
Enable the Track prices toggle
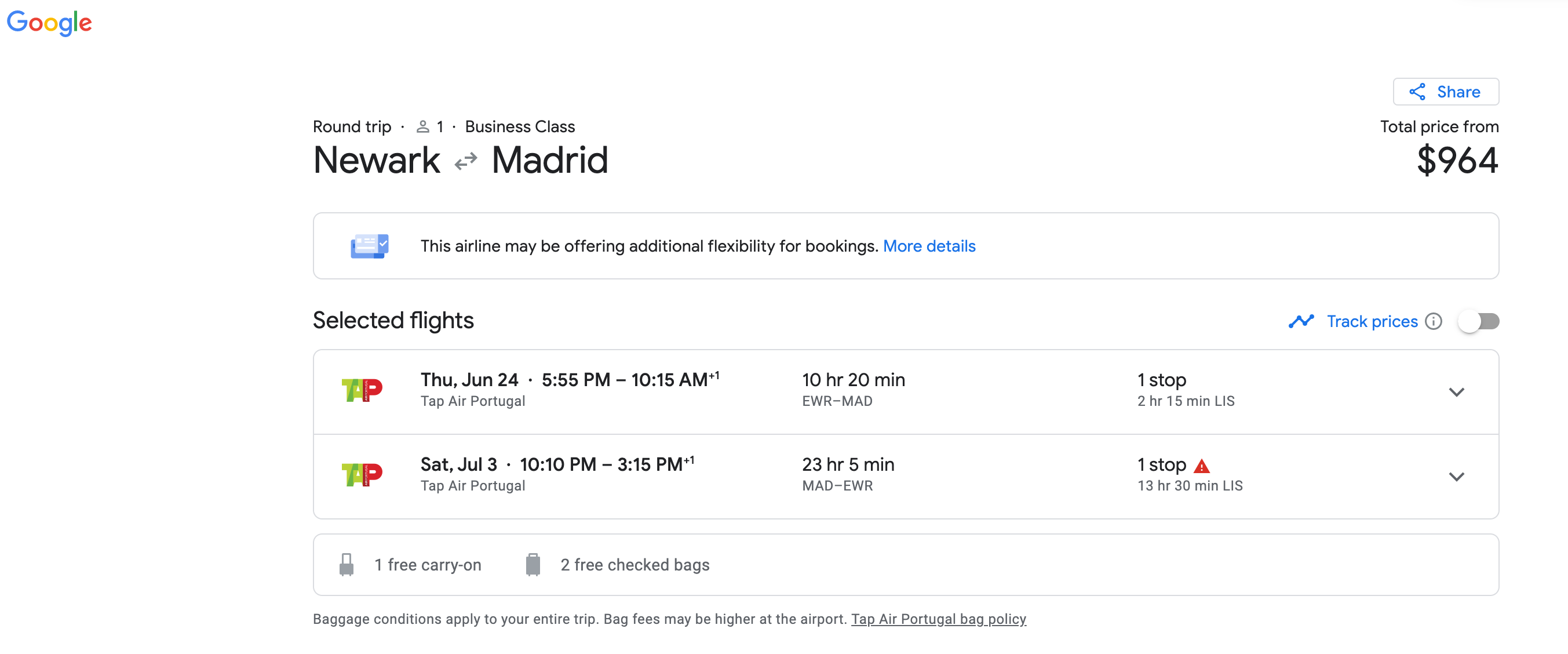click(1479, 321)
